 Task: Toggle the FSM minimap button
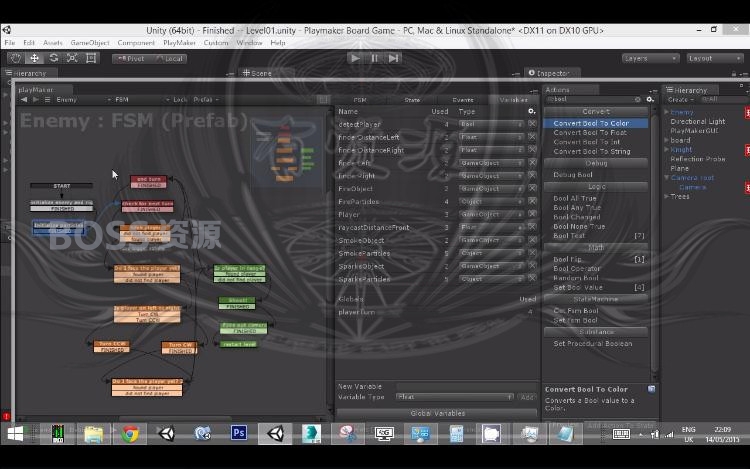point(323,99)
